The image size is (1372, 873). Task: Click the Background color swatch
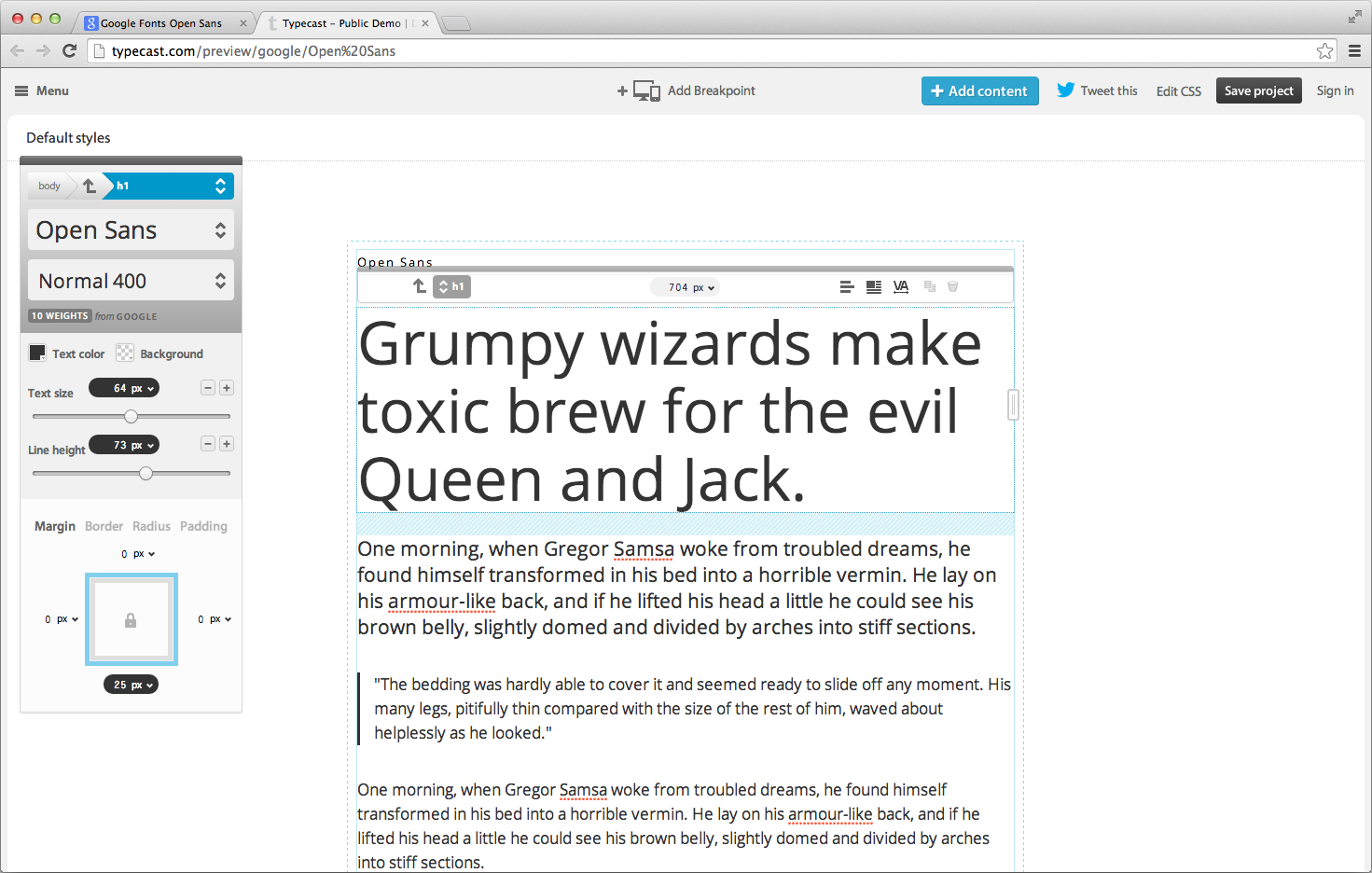[x=125, y=353]
